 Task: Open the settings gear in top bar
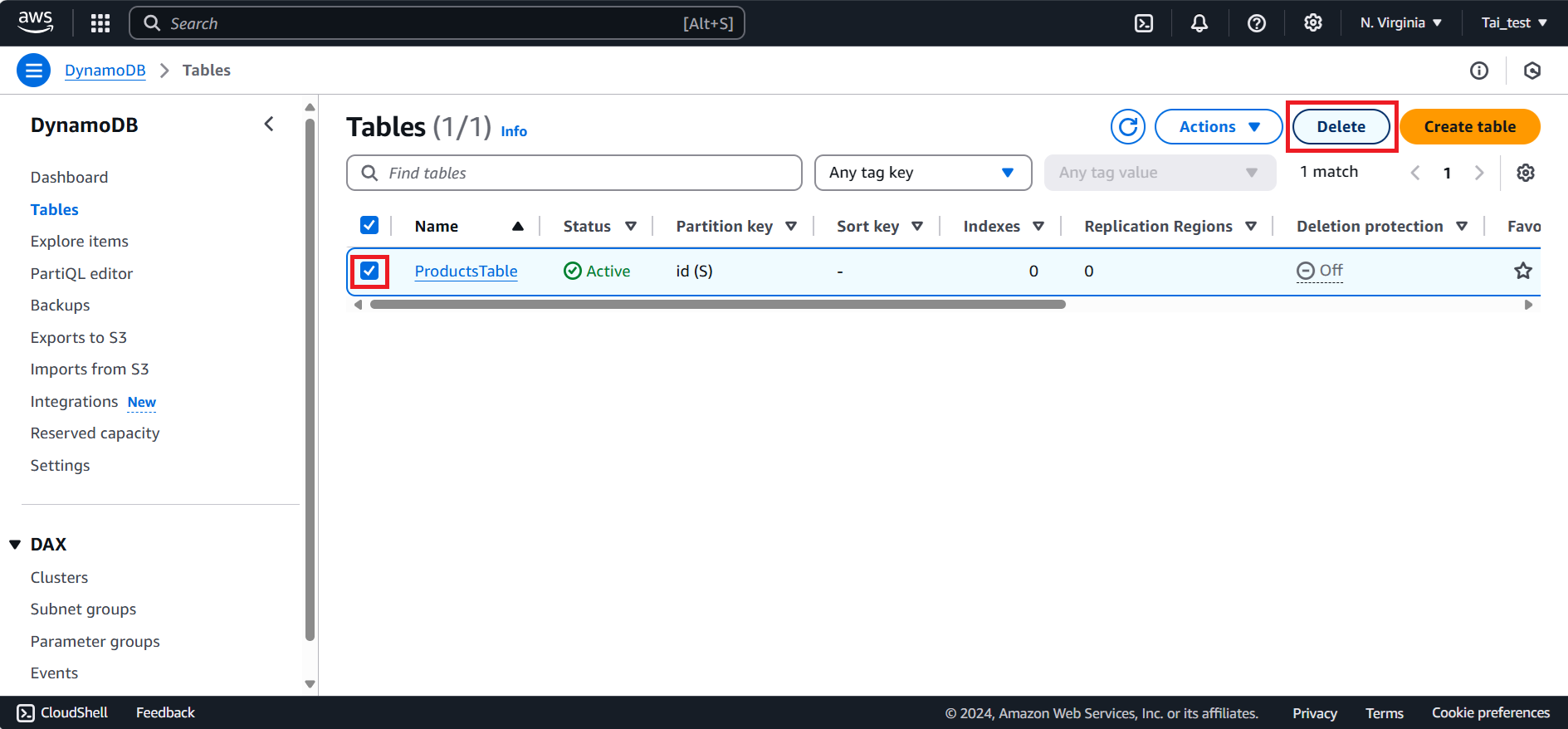pyautogui.click(x=1313, y=23)
